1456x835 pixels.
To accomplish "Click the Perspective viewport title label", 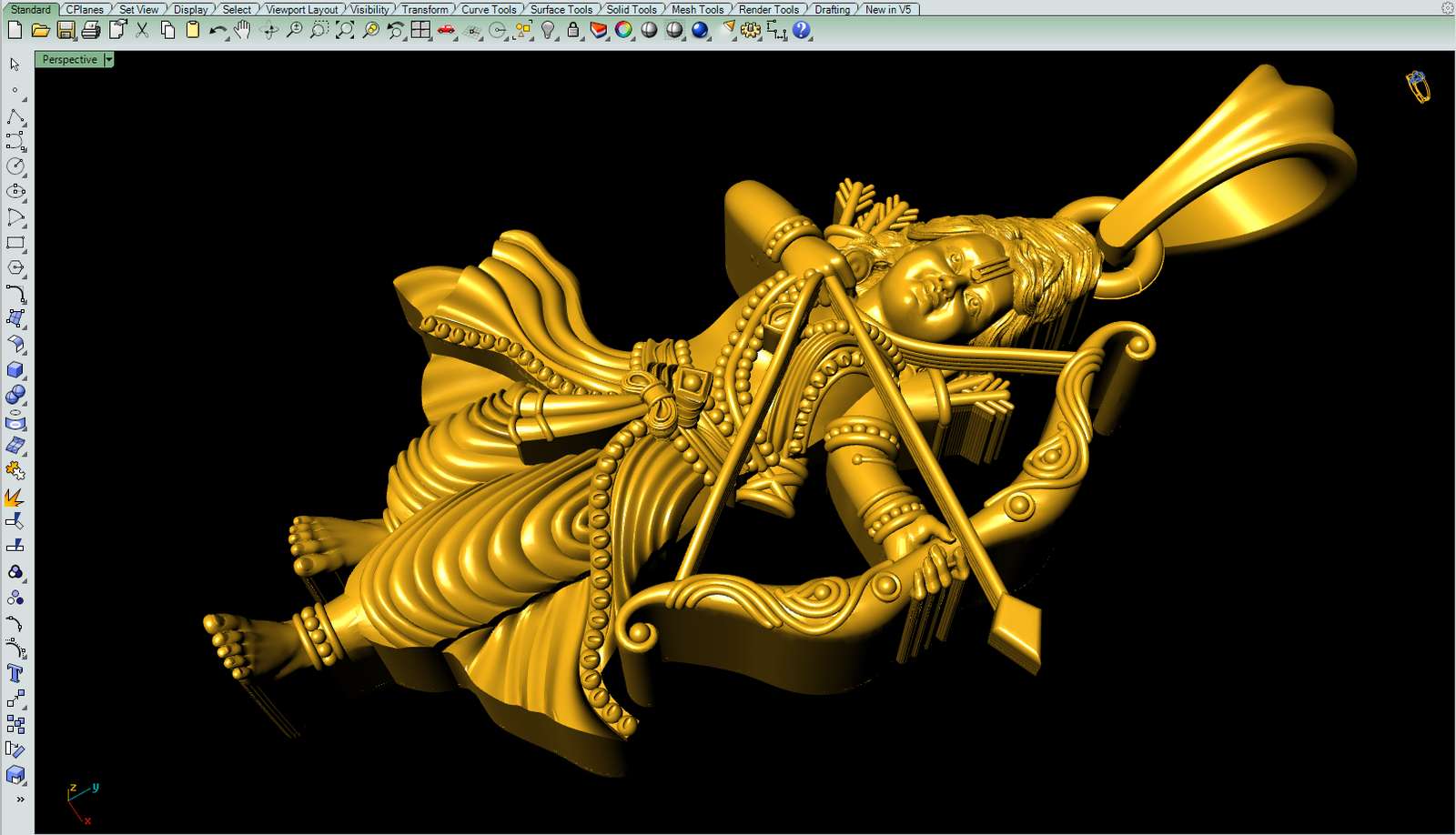I will click(69, 59).
